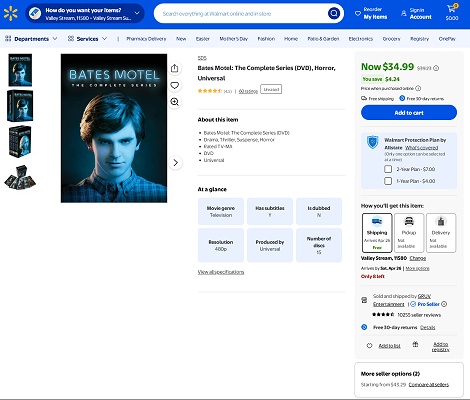
Task: Open the Grocery menu item
Action: [x=391, y=39]
